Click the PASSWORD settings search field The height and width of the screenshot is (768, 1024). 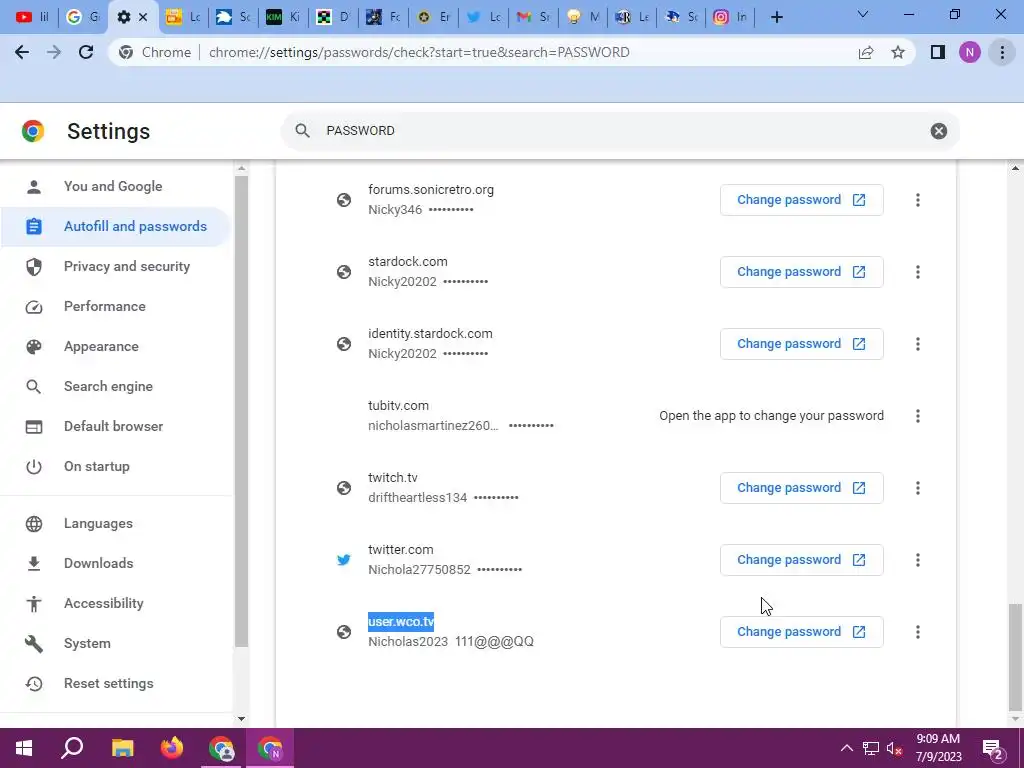[x=619, y=131]
